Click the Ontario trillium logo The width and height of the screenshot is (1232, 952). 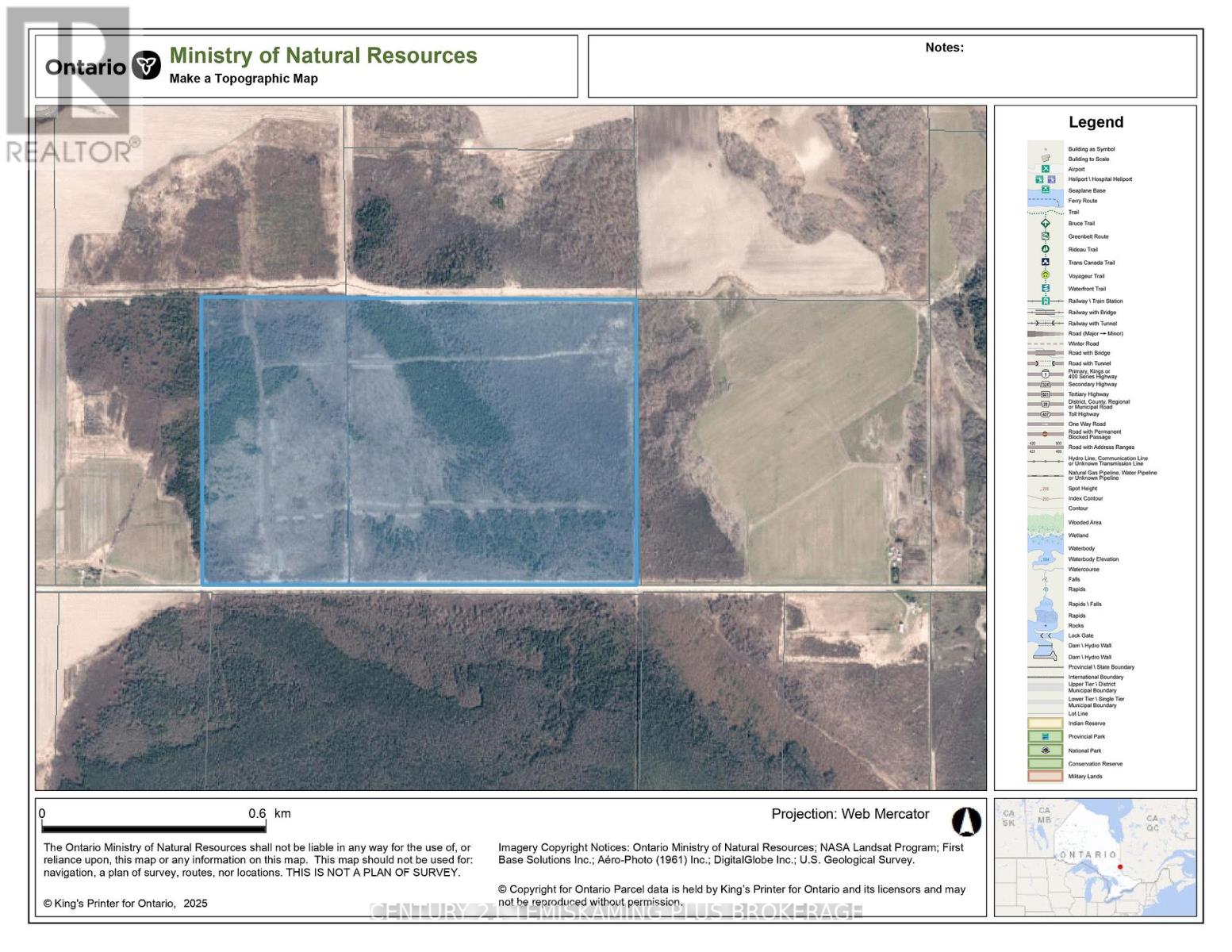pos(146,66)
